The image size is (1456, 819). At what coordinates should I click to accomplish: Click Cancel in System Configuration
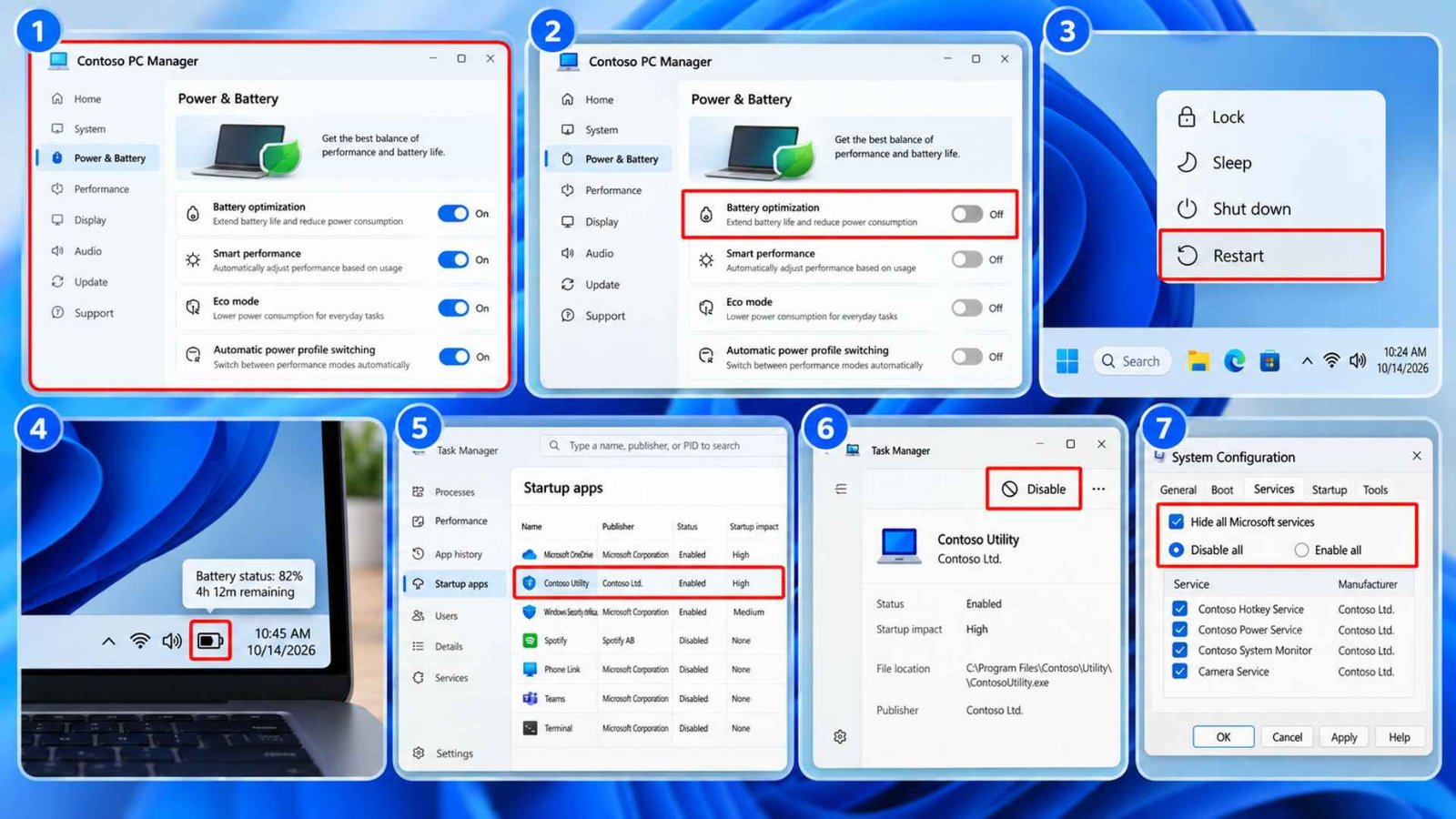1287,737
